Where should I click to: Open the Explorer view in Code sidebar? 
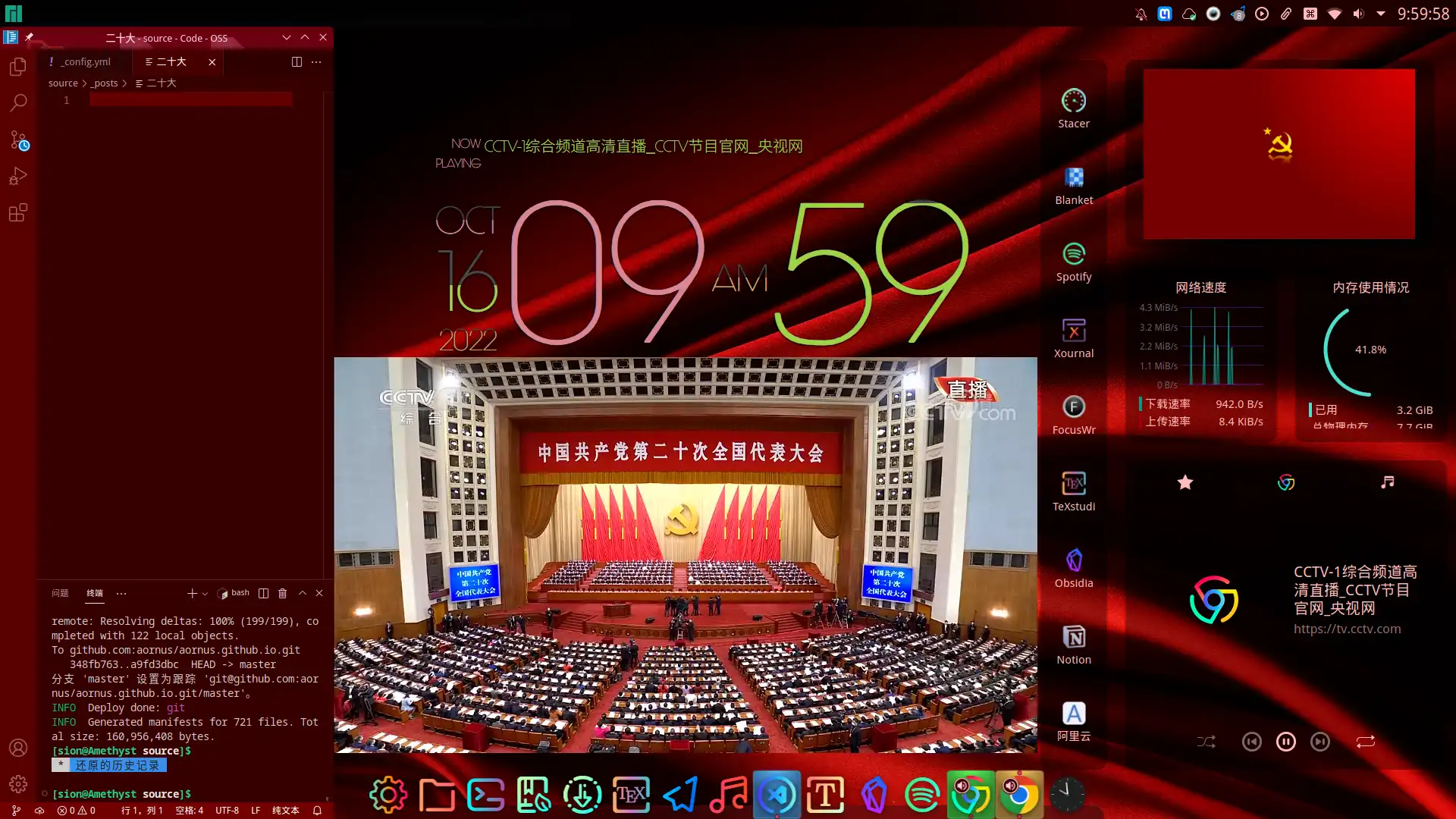click(x=18, y=67)
